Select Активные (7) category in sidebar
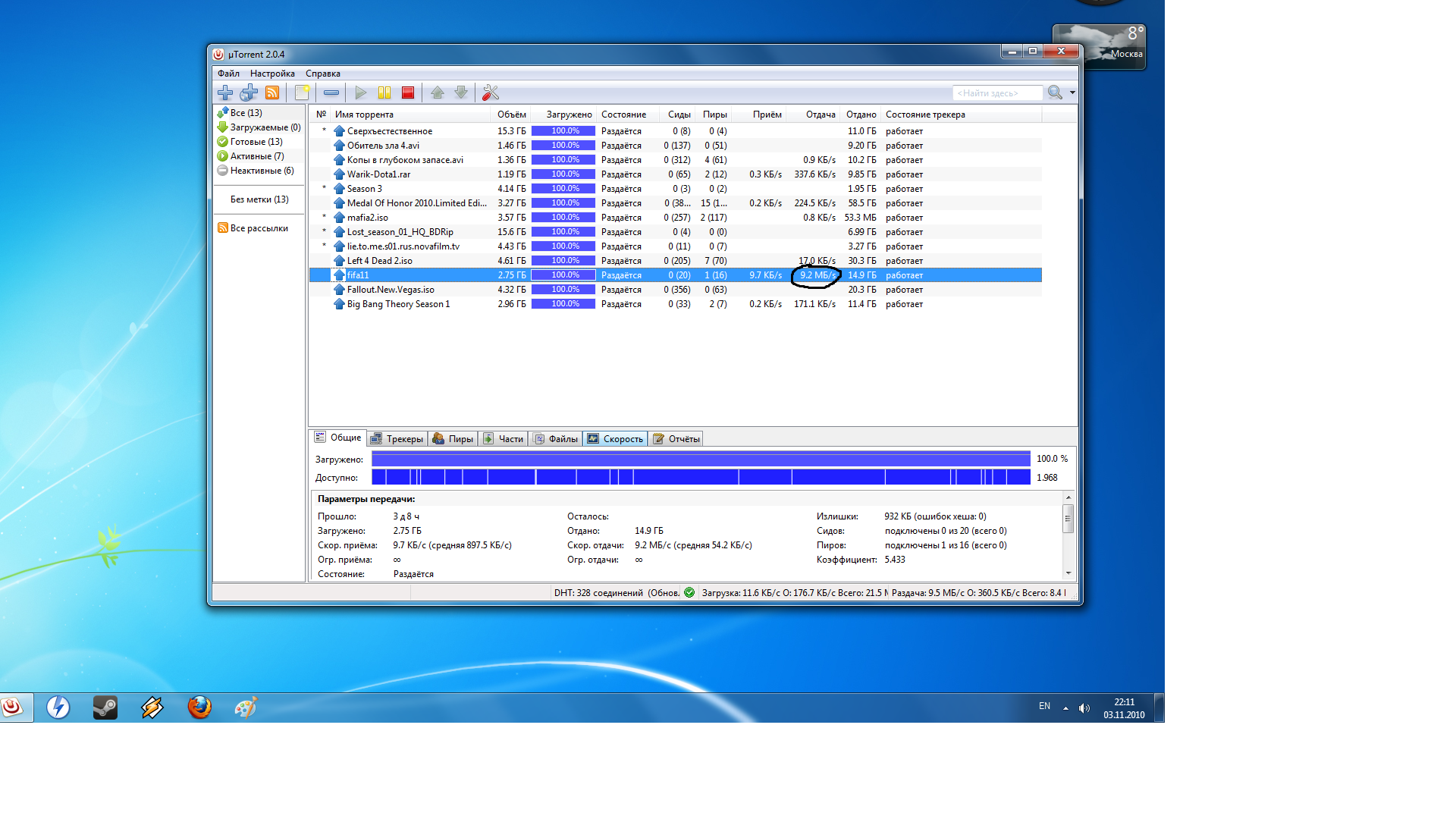1456x819 pixels. pyautogui.click(x=256, y=156)
